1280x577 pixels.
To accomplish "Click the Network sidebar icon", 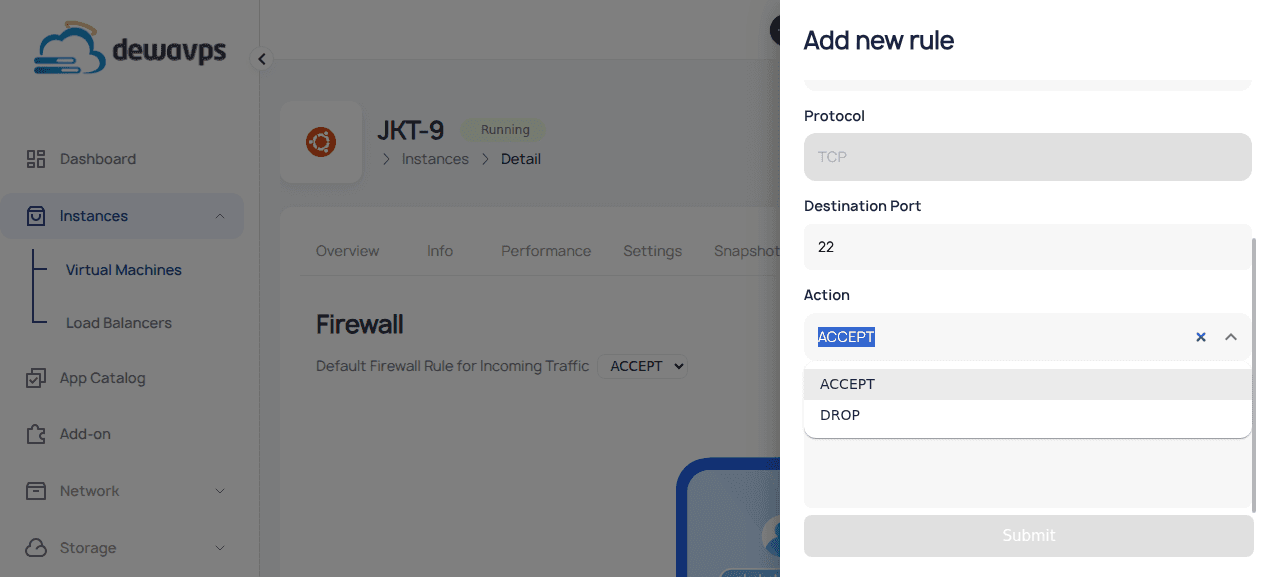I will coord(36,491).
